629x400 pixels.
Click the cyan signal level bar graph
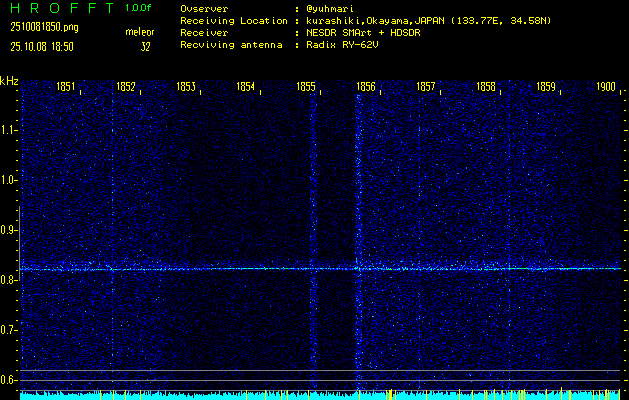(320, 395)
